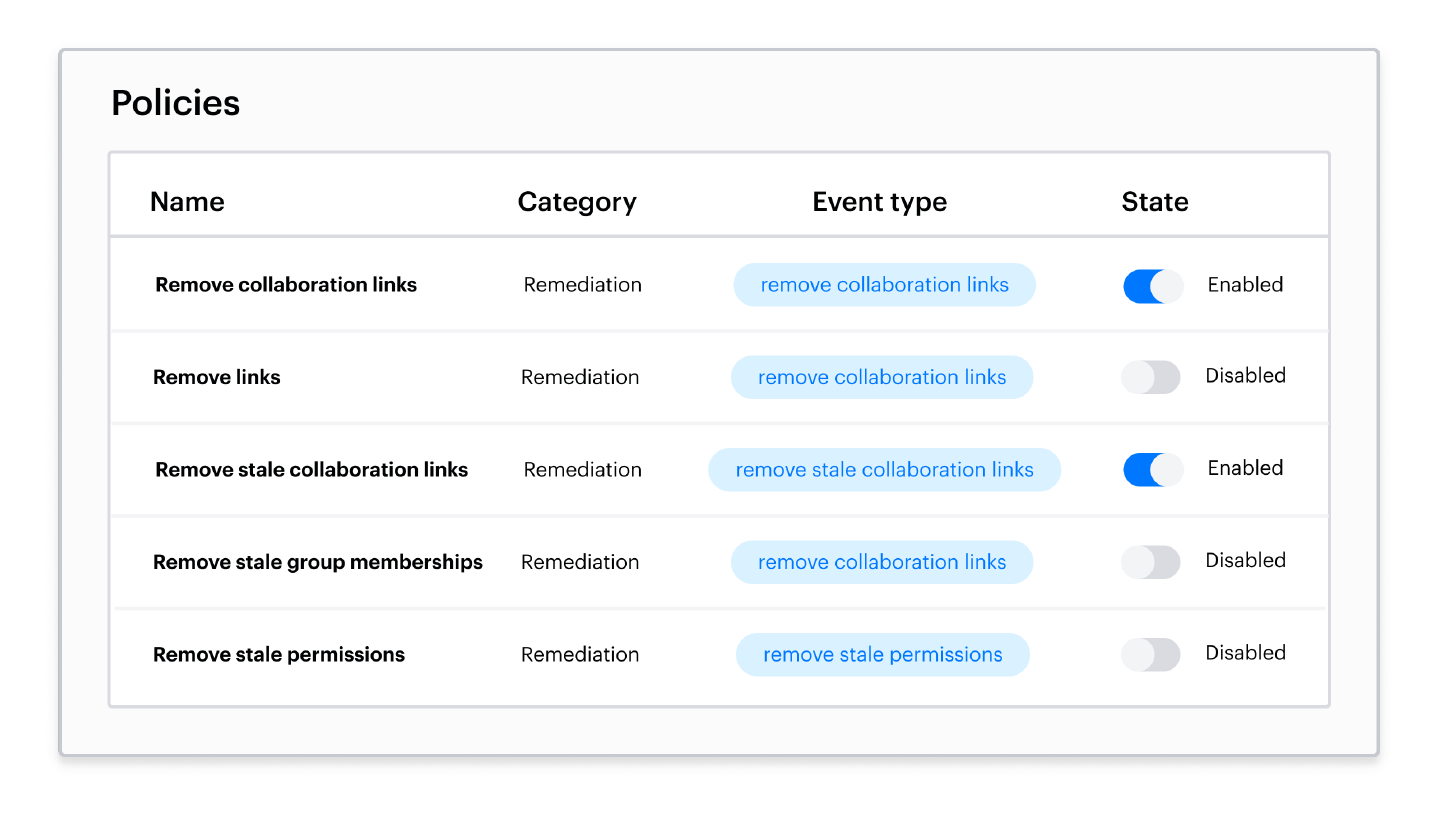Turn off Remove stale collaboration links toggle
Image resolution: width=1436 pixels, height=821 pixels.
(x=1153, y=470)
